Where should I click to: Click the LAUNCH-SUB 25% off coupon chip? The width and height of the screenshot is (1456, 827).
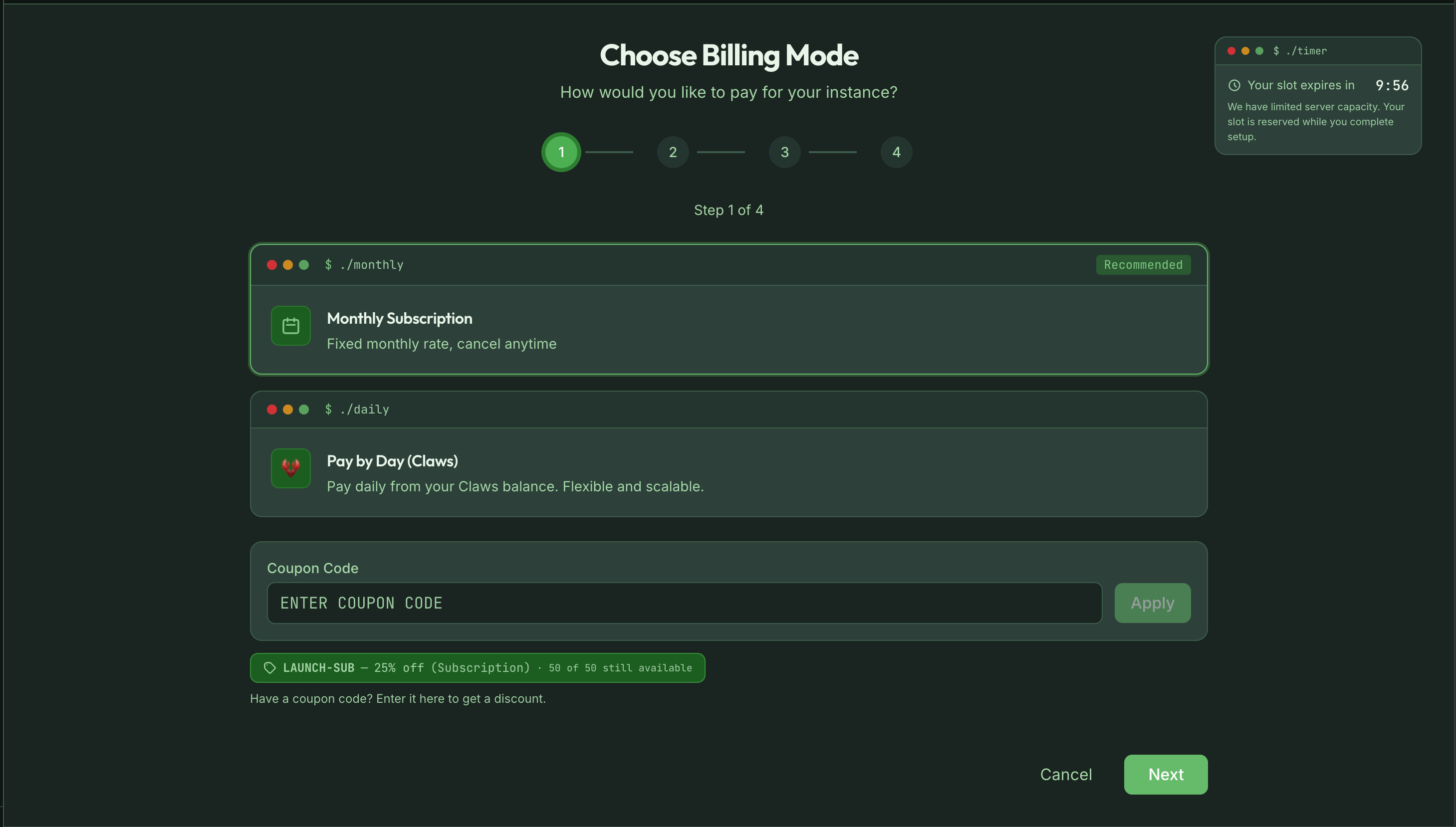(x=477, y=668)
